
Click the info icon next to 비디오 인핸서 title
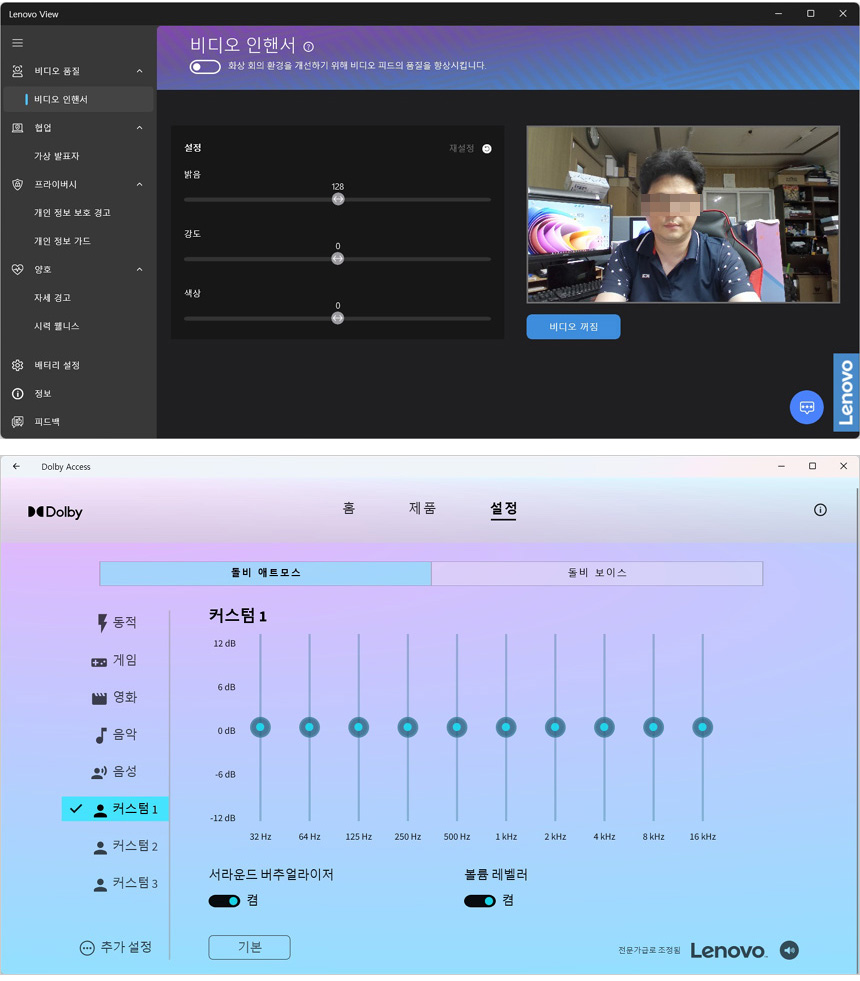pos(309,47)
